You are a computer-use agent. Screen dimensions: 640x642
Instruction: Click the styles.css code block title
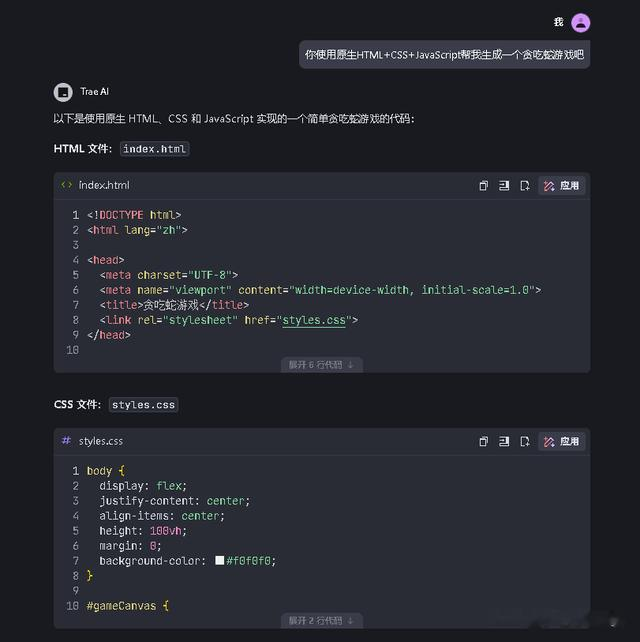pos(101,441)
